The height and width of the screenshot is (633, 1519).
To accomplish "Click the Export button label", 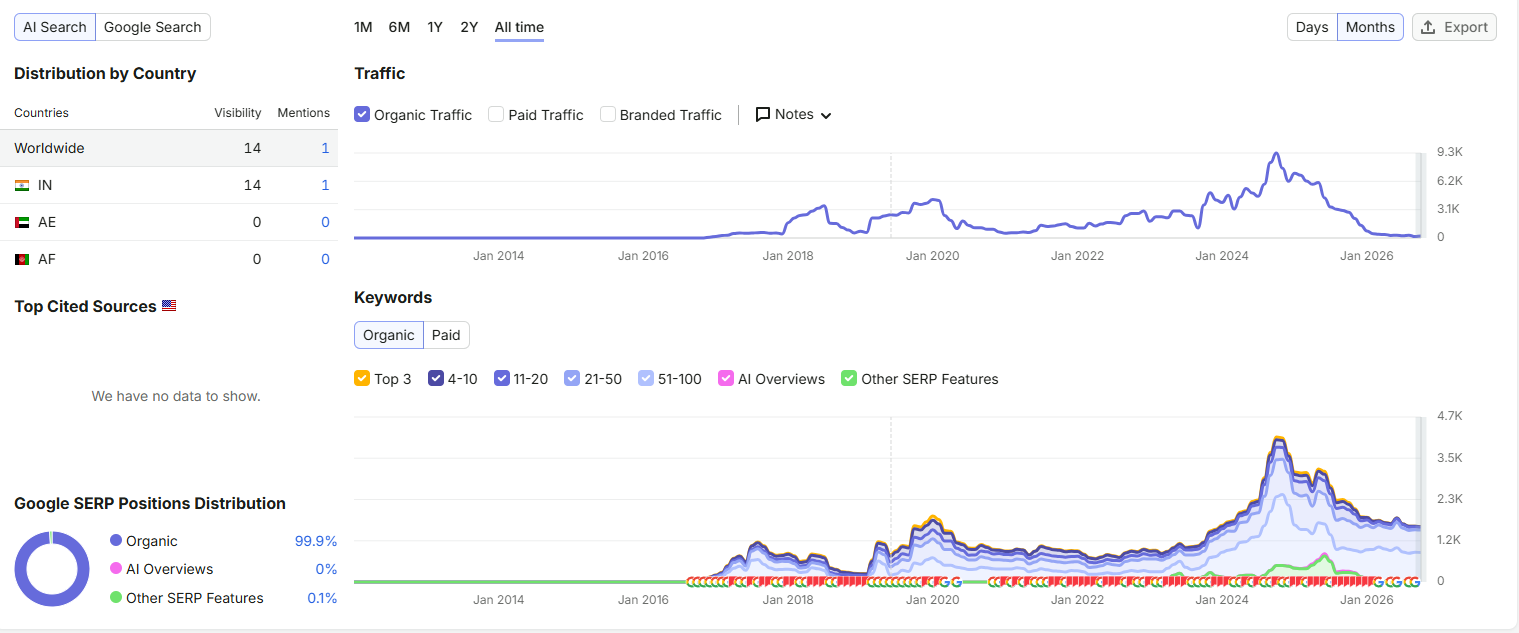I will click(1466, 27).
